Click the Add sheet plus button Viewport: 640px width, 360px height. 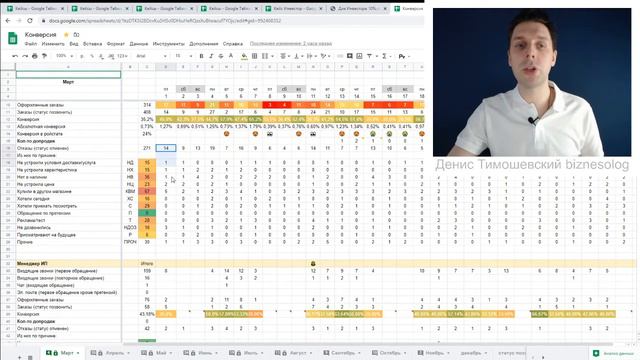(19, 357)
